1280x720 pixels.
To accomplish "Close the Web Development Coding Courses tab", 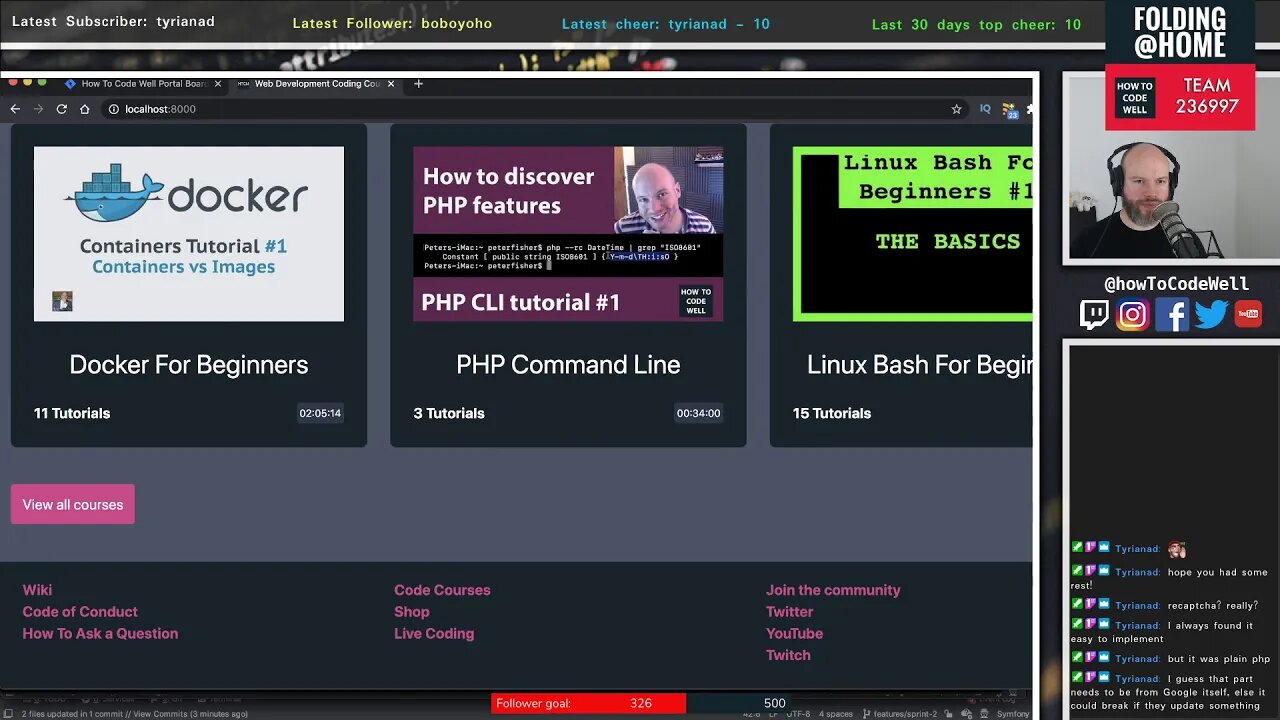I will (x=391, y=84).
